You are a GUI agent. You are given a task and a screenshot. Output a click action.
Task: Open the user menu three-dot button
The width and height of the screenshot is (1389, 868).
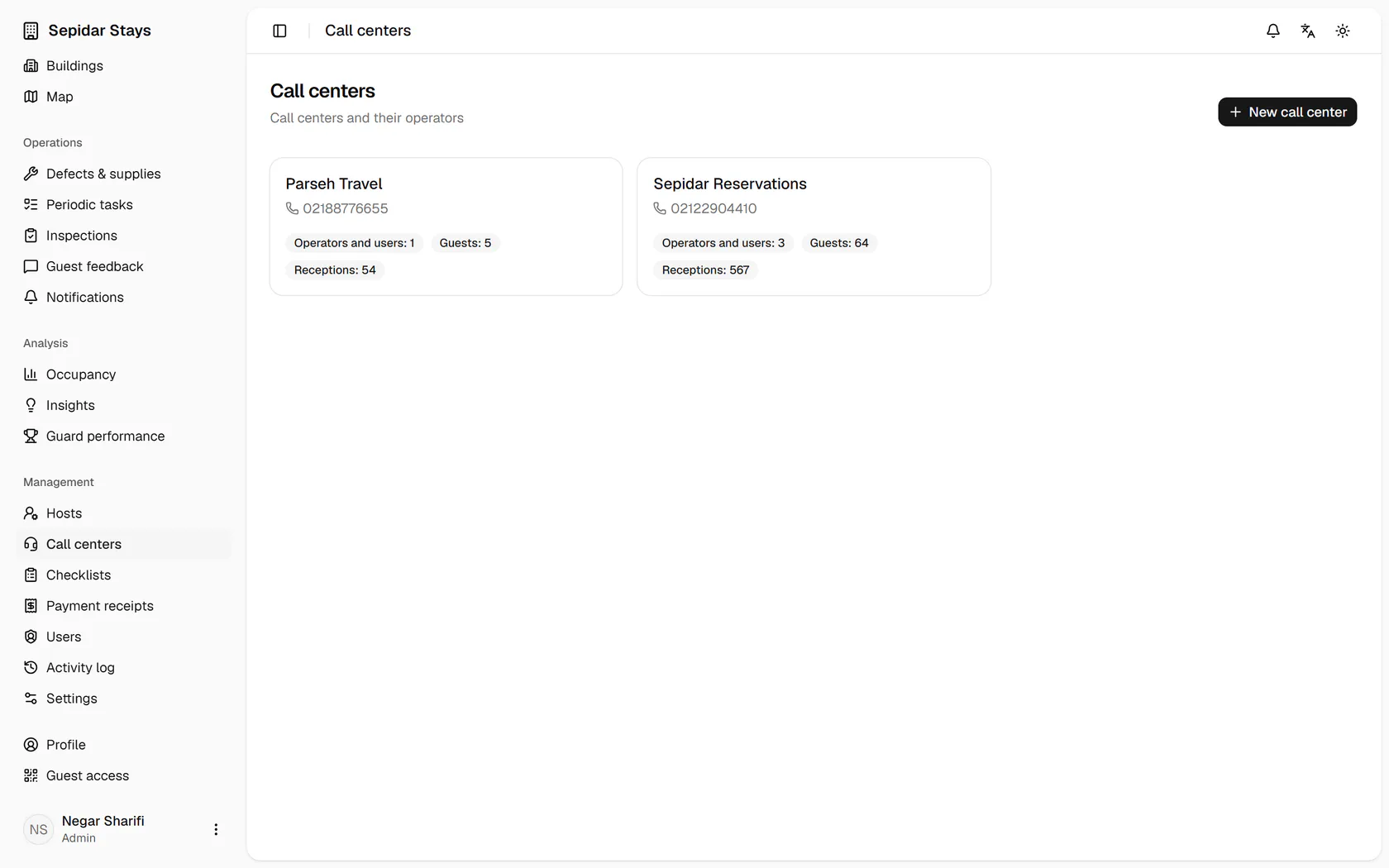pos(216,829)
